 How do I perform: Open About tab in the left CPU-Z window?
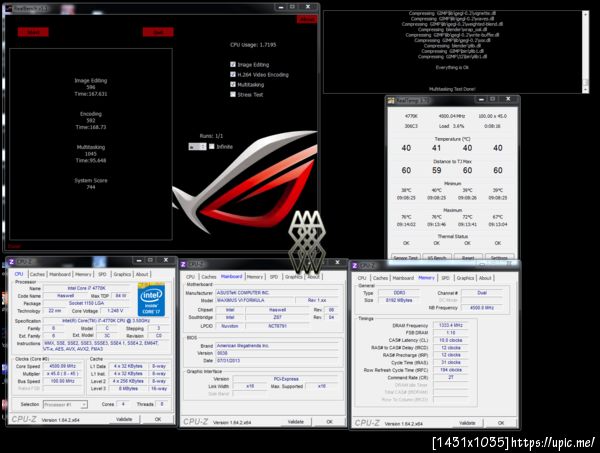click(x=142, y=274)
